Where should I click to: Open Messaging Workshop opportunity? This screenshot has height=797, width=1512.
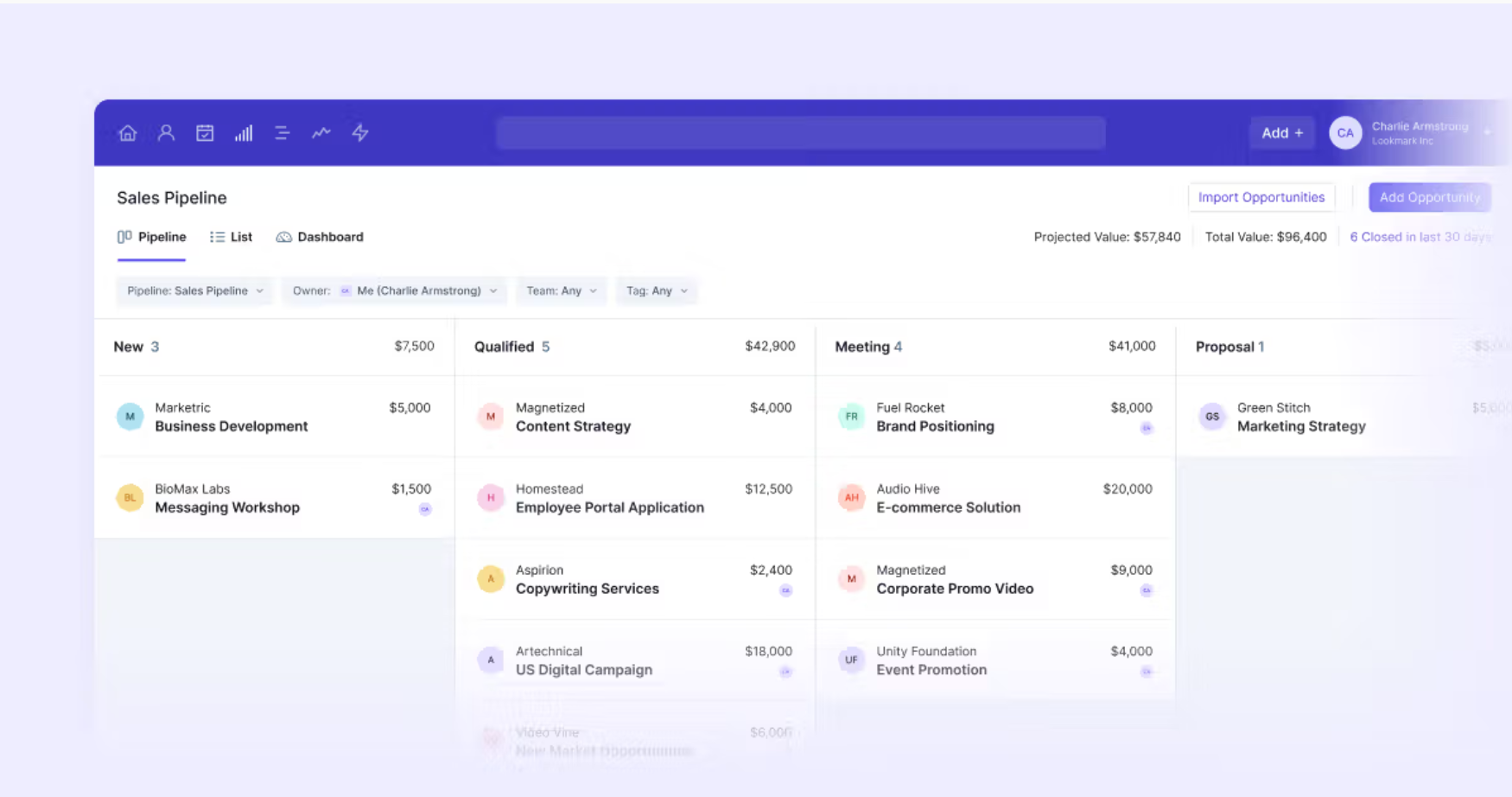(227, 507)
